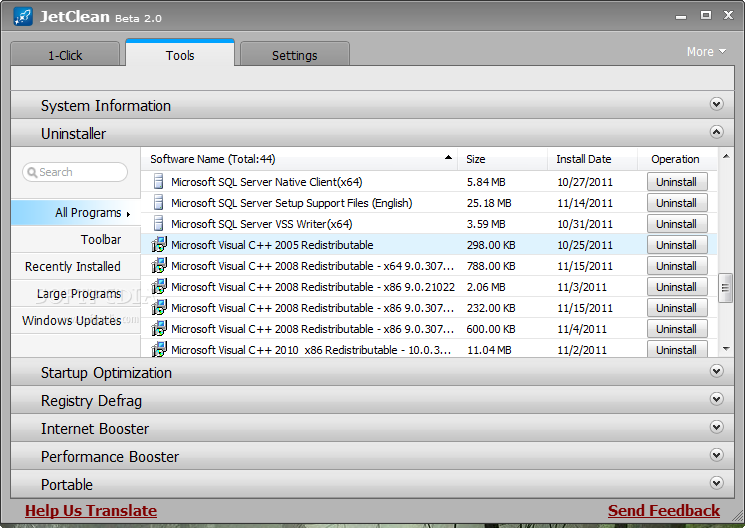The image size is (745, 528).
Task: Show Large Programs list
Action: 76,294
